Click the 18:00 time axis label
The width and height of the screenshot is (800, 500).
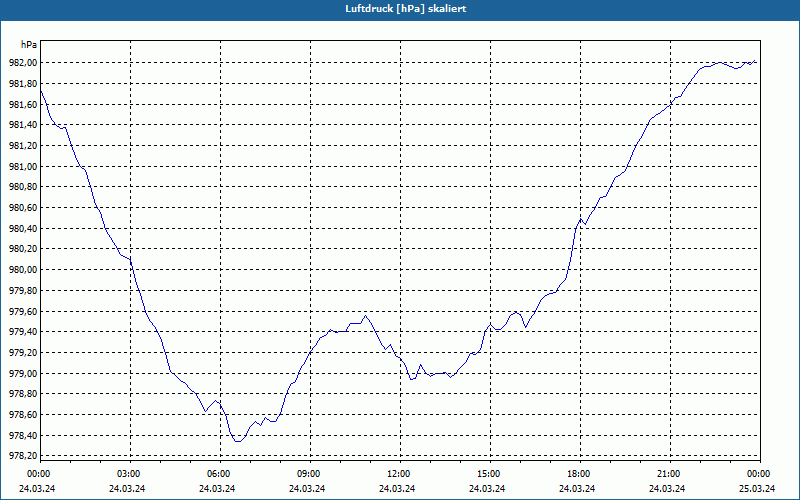pos(578,474)
